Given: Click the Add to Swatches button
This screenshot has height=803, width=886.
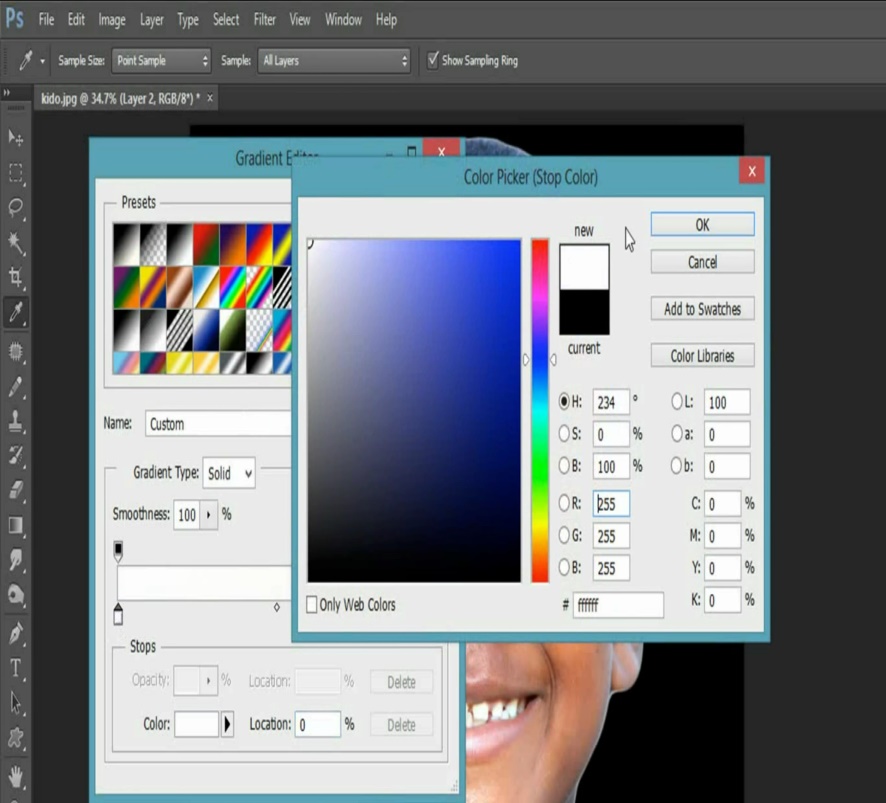Looking at the screenshot, I should point(702,309).
